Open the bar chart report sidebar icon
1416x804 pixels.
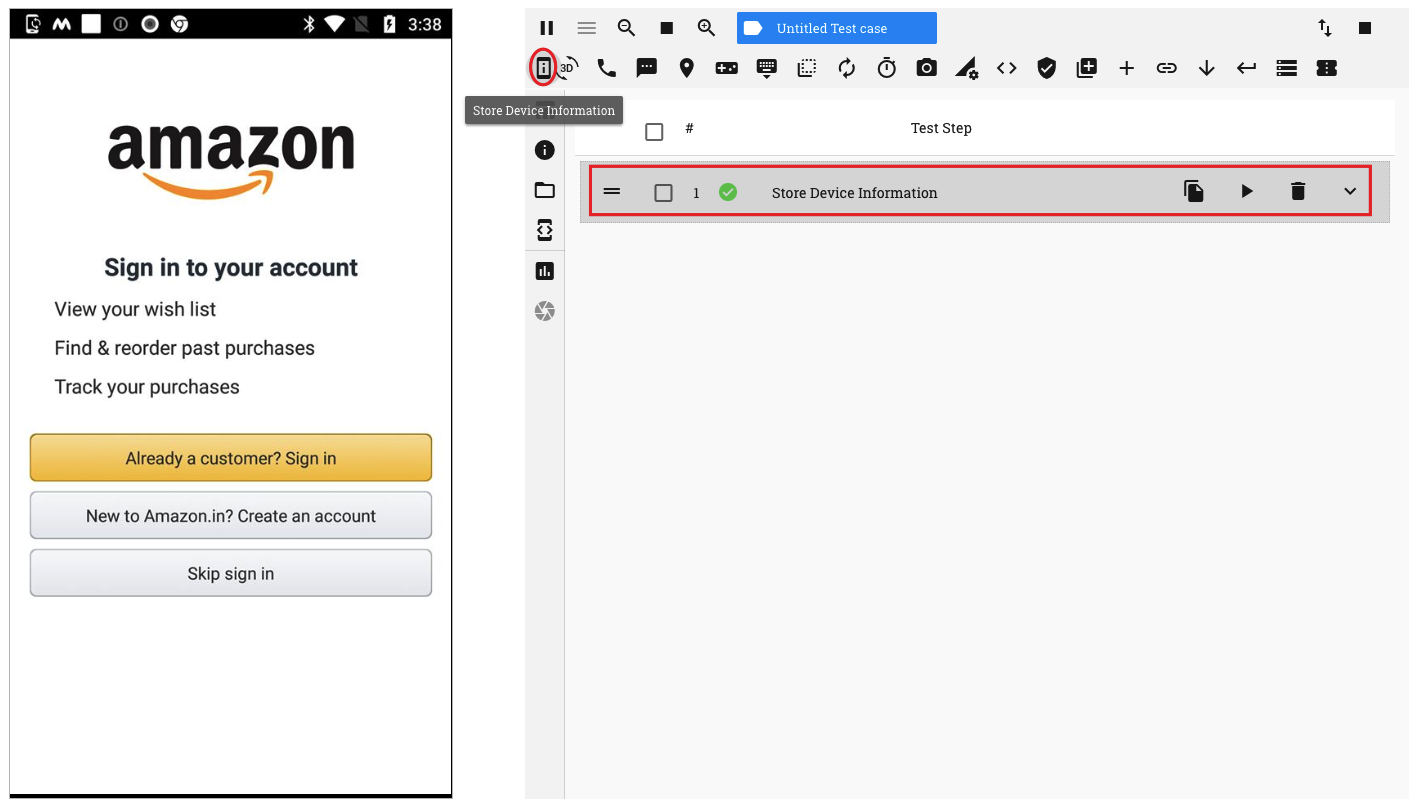(x=545, y=271)
